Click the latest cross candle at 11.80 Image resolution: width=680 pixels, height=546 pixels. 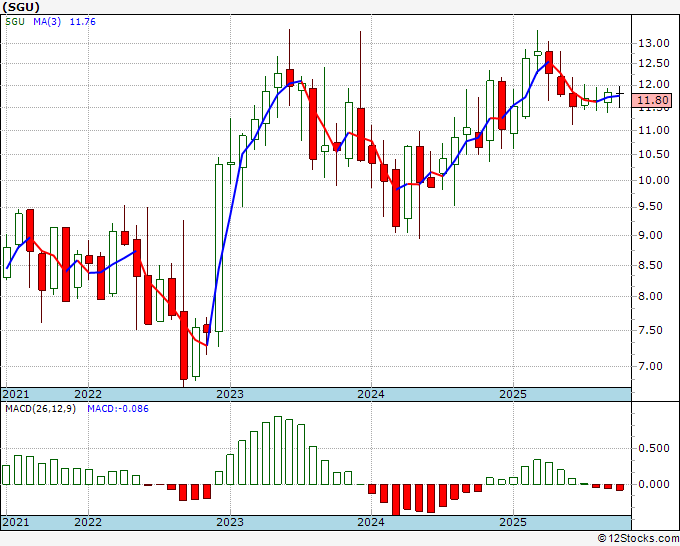(x=620, y=93)
